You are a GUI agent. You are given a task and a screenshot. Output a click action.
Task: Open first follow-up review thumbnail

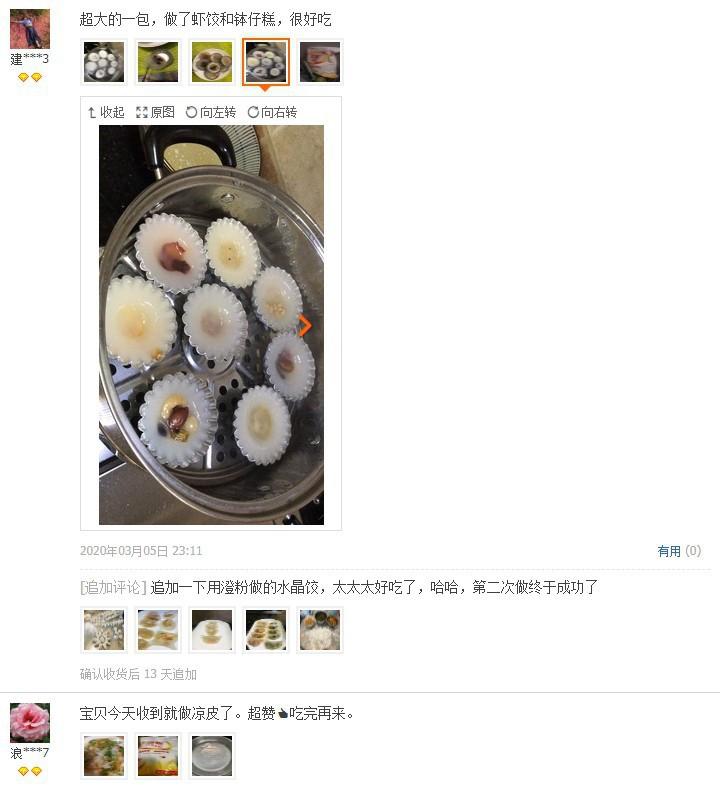pos(104,630)
